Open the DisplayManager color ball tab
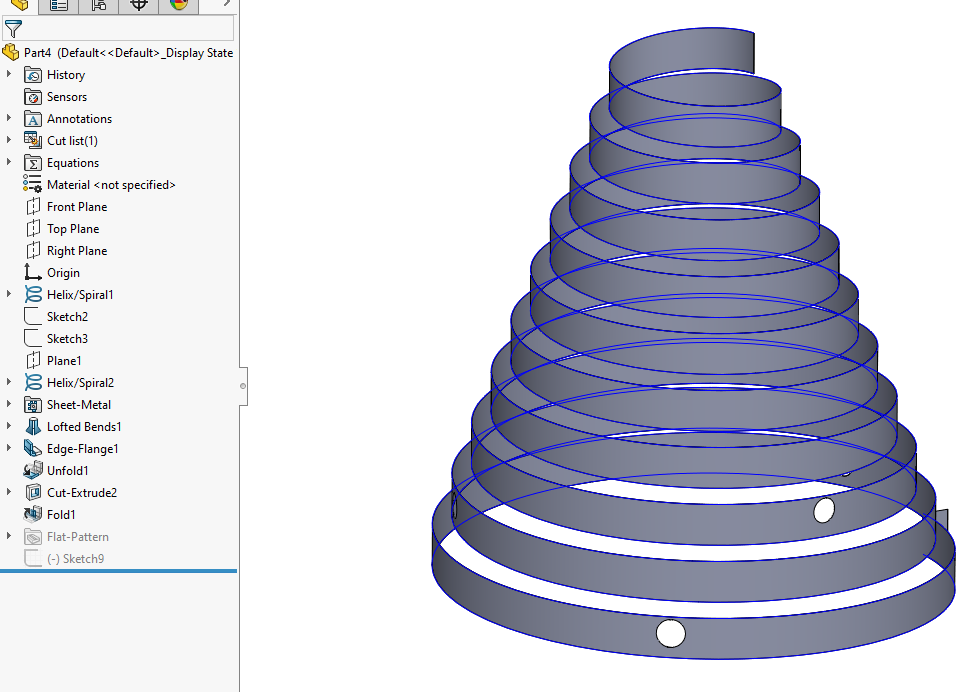 (x=178, y=5)
